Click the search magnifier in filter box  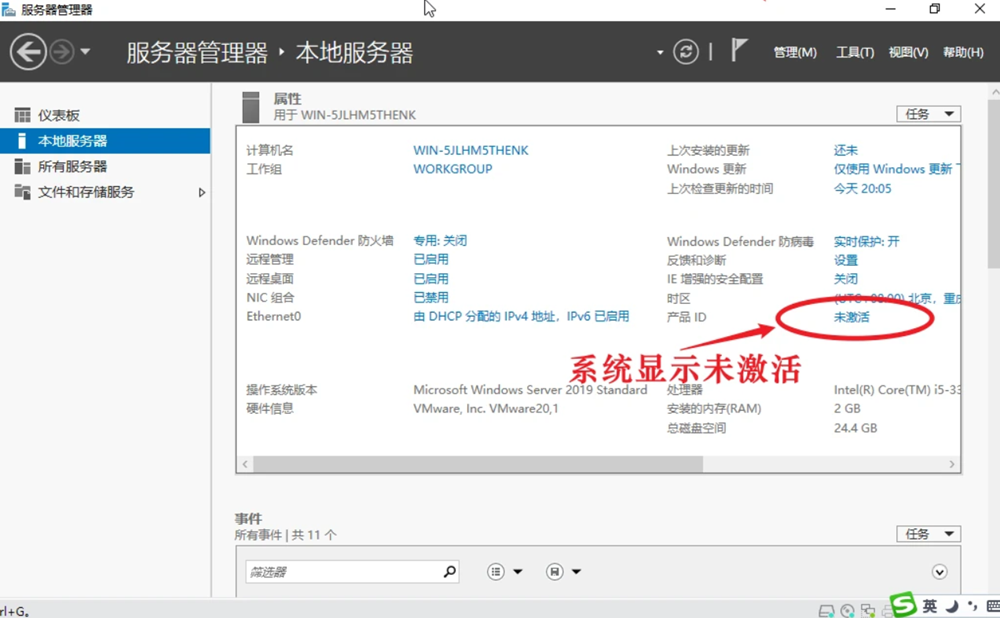450,572
